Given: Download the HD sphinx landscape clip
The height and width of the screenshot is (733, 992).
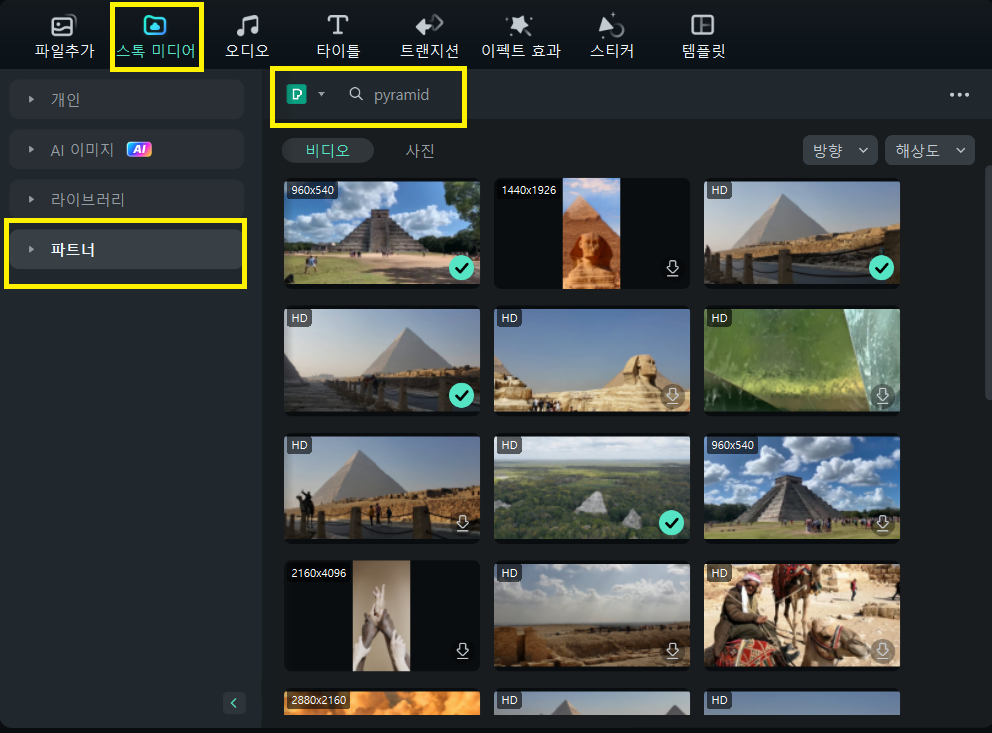Looking at the screenshot, I should (673, 396).
